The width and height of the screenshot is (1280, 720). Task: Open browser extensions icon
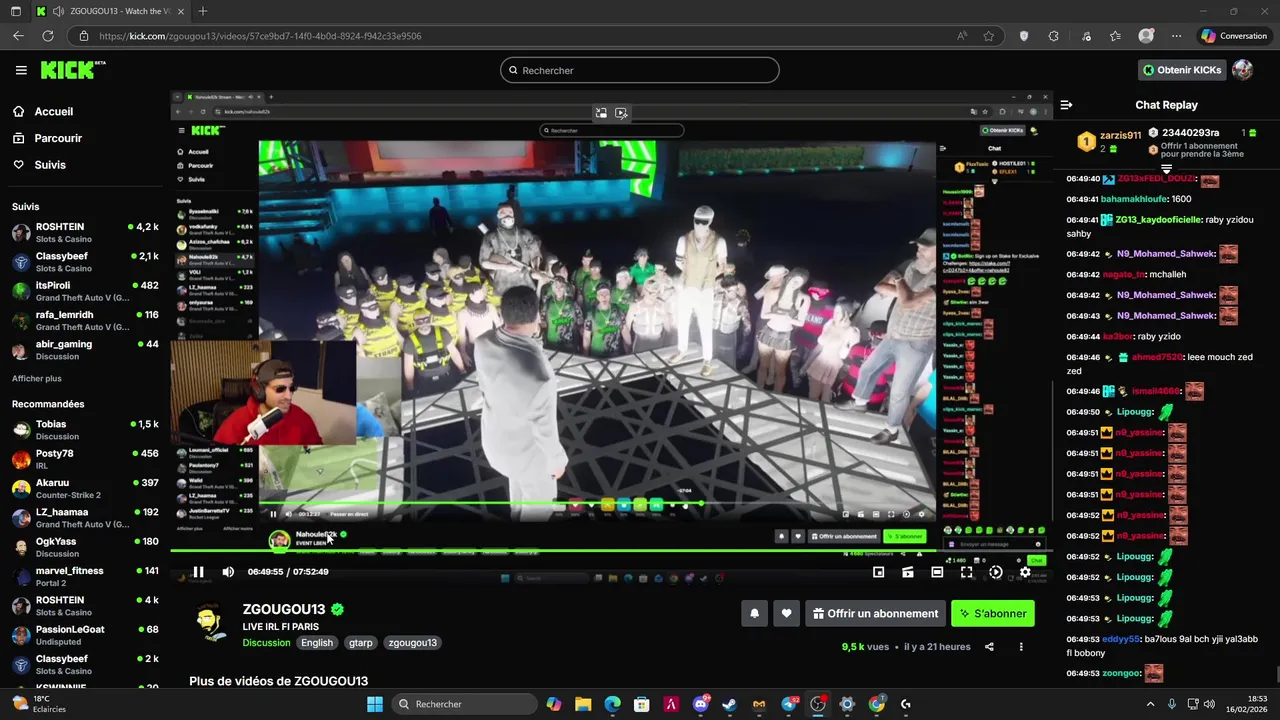[1054, 36]
